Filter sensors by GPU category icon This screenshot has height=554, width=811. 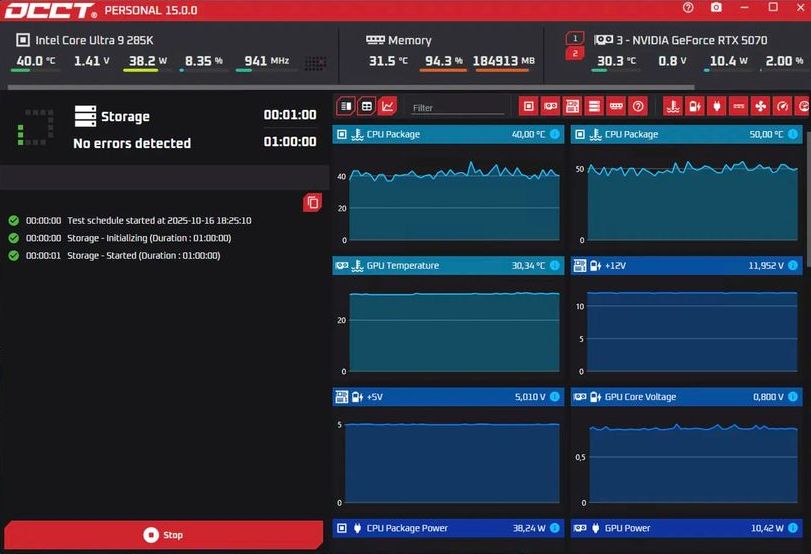(x=550, y=106)
